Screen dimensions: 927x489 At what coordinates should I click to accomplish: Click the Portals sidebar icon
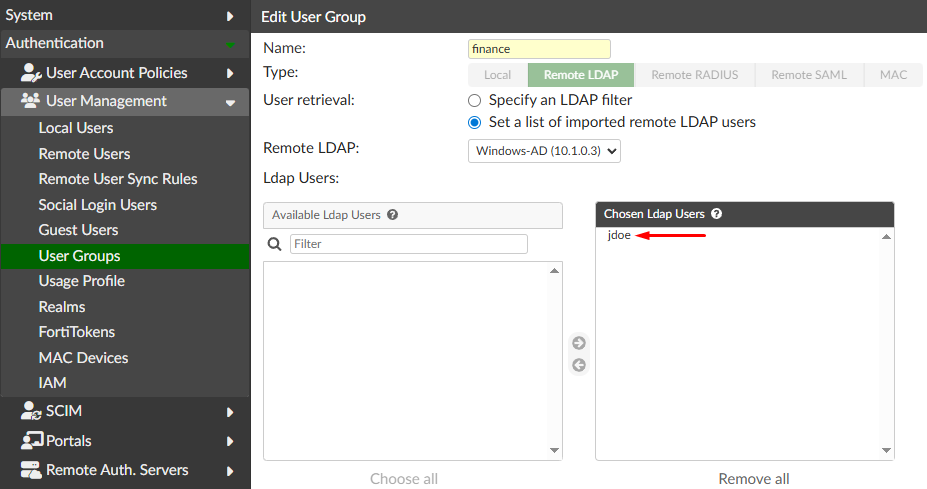click(32, 441)
